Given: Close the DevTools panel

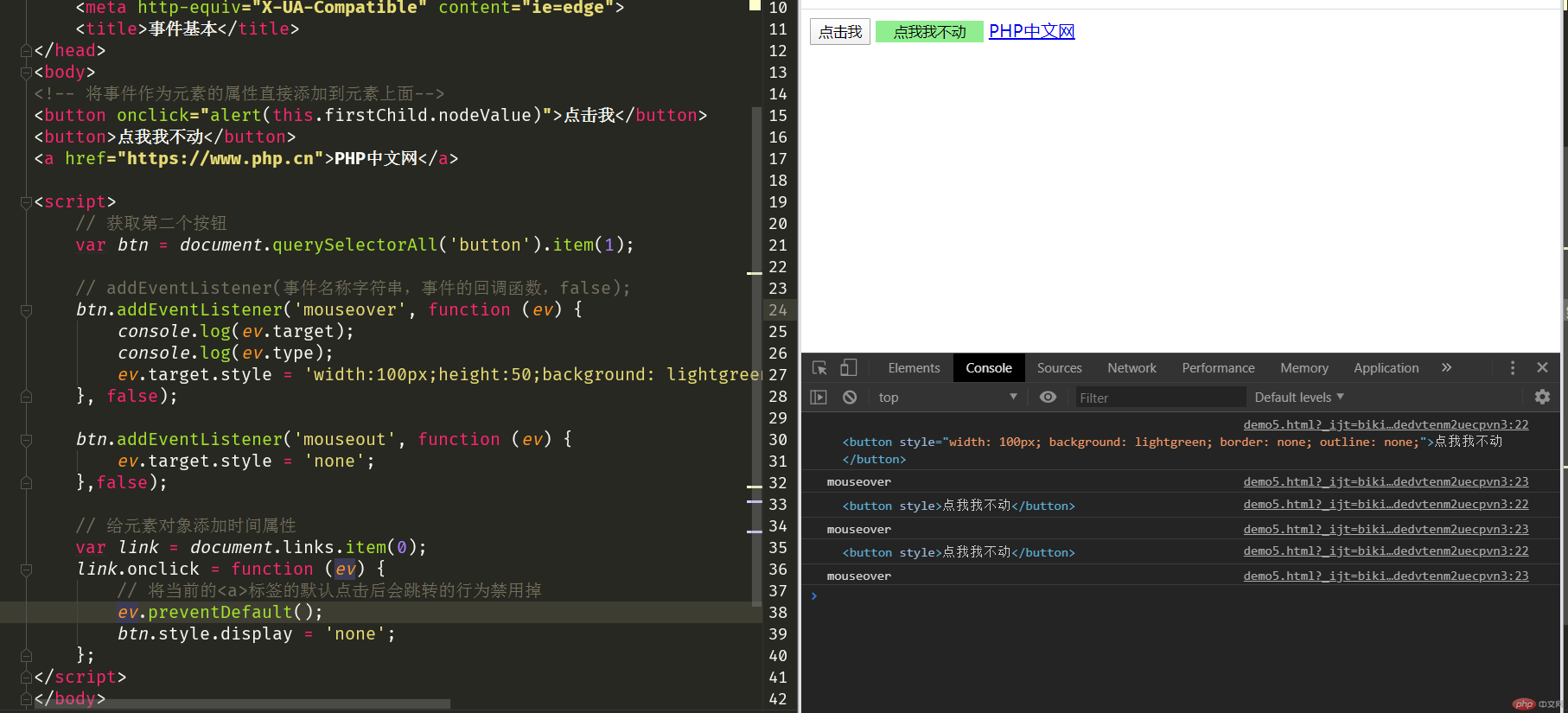Looking at the screenshot, I should (1542, 368).
